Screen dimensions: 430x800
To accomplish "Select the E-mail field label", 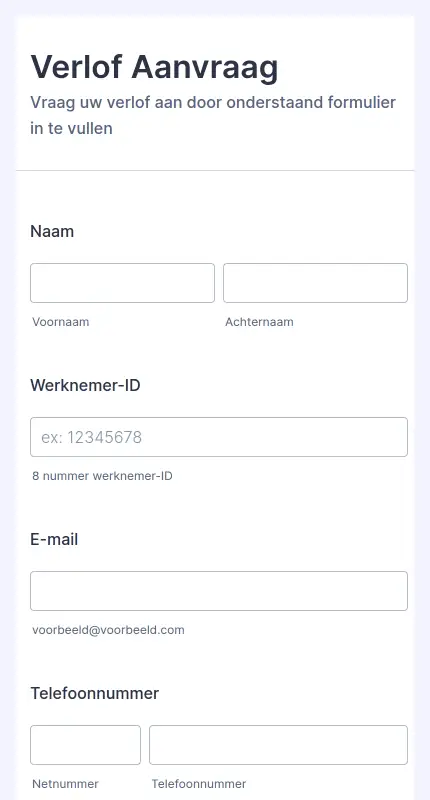I will 54,539.
